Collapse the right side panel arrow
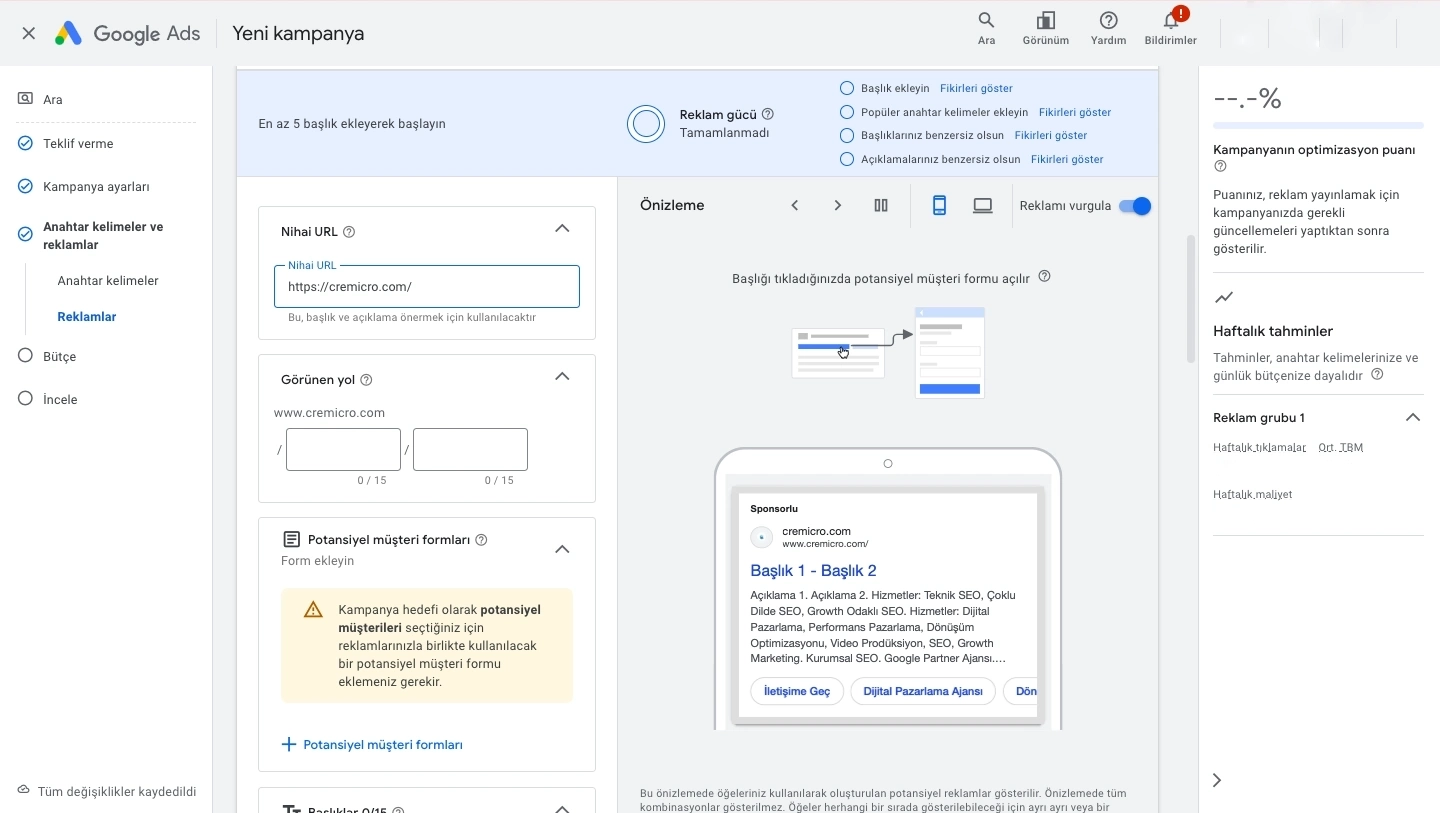Image resolution: width=1440 pixels, height=813 pixels. click(1217, 780)
